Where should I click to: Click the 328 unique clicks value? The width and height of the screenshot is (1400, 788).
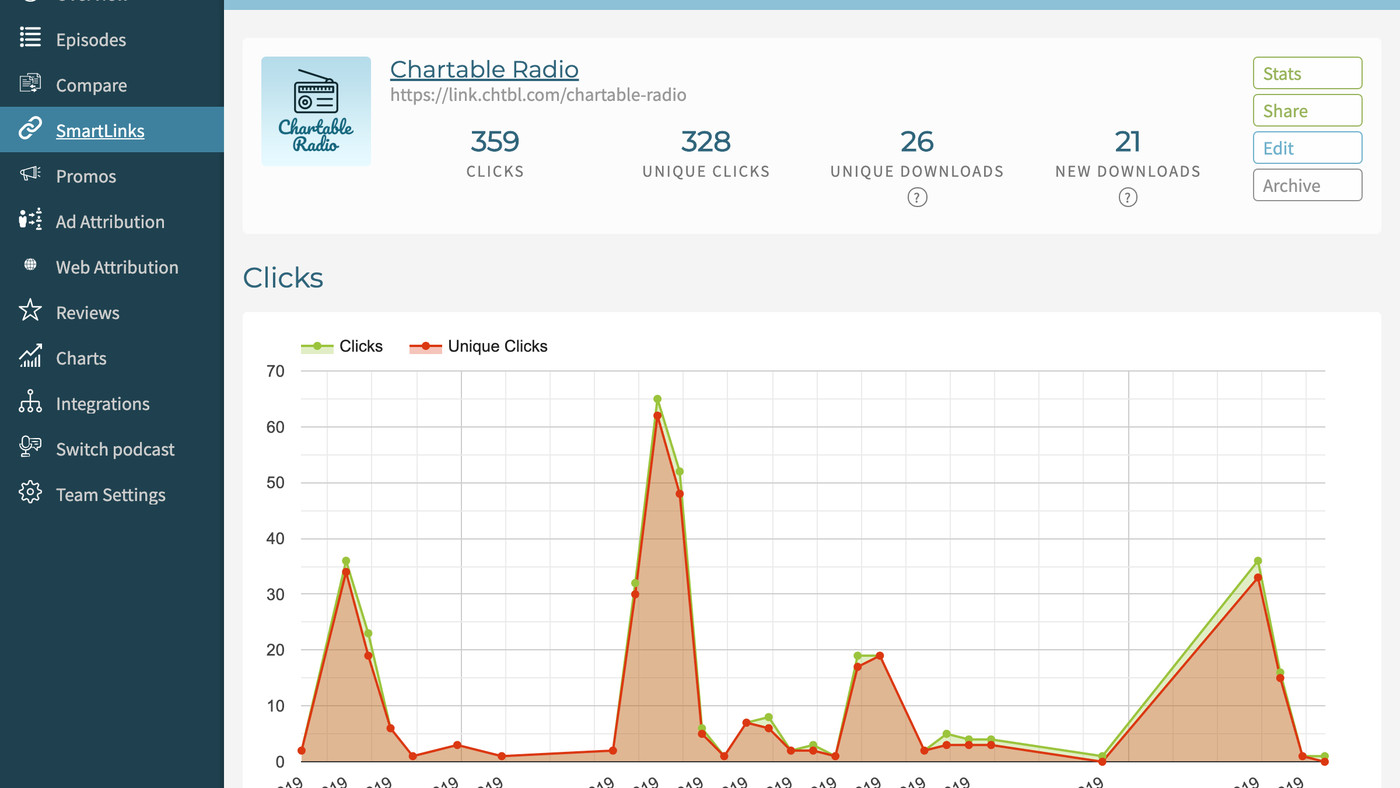706,141
